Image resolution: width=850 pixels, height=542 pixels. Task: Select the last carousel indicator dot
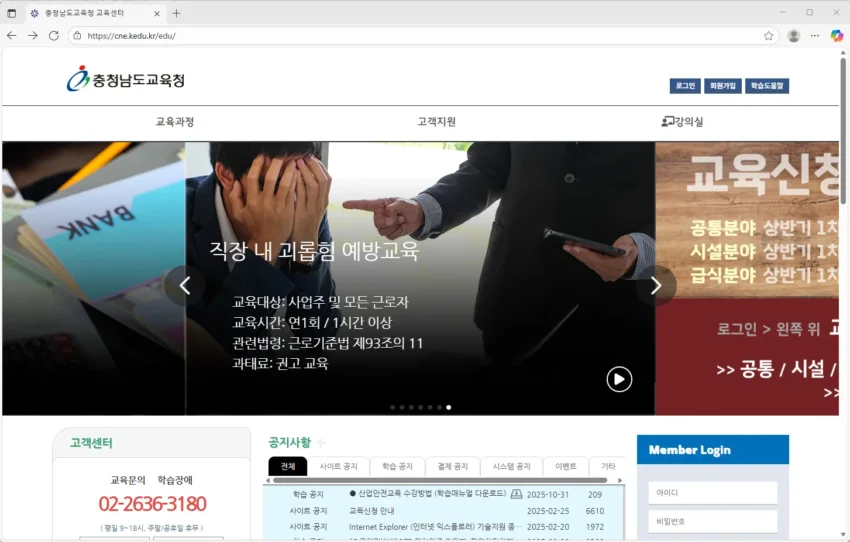click(x=448, y=407)
